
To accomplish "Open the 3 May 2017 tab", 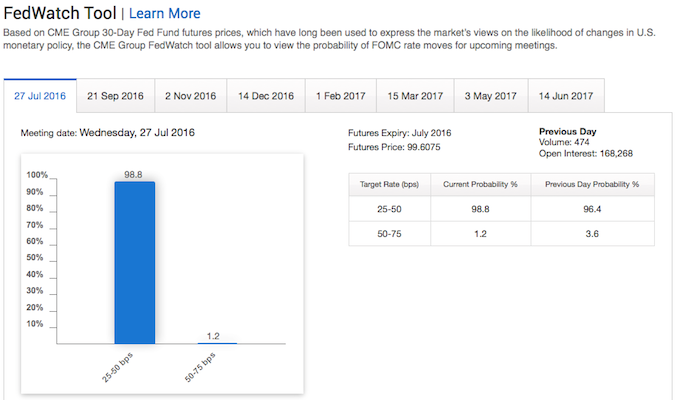I will (x=491, y=96).
